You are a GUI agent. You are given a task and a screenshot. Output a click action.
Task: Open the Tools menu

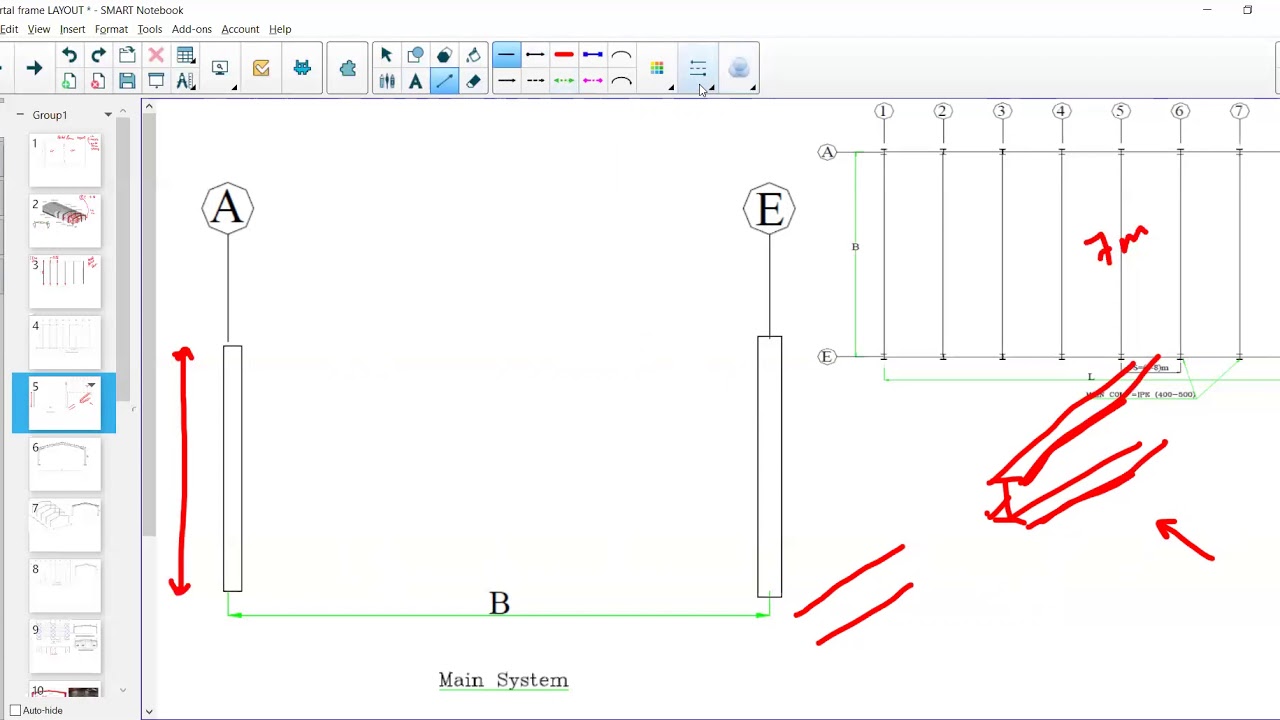point(150,29)
